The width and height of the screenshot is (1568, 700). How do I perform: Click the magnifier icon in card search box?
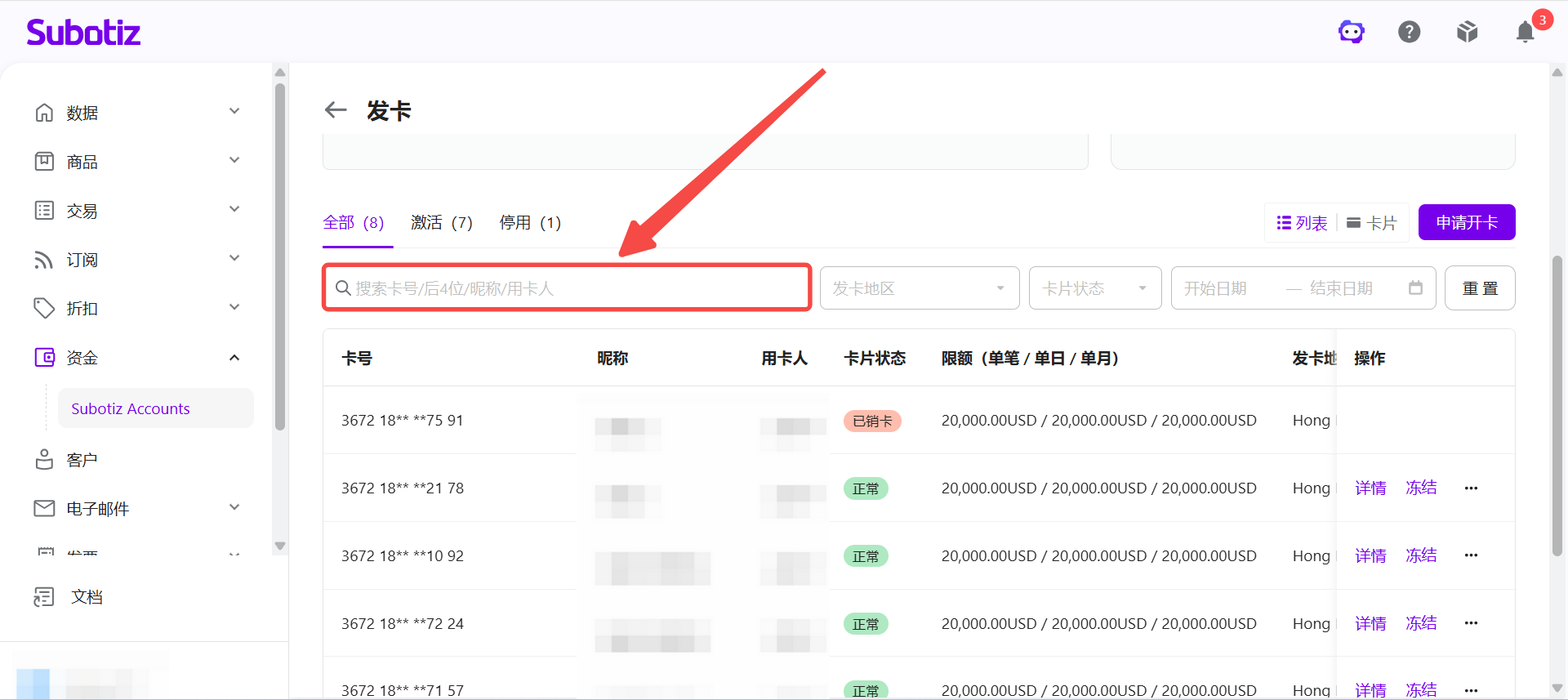(x=344, y=288)
